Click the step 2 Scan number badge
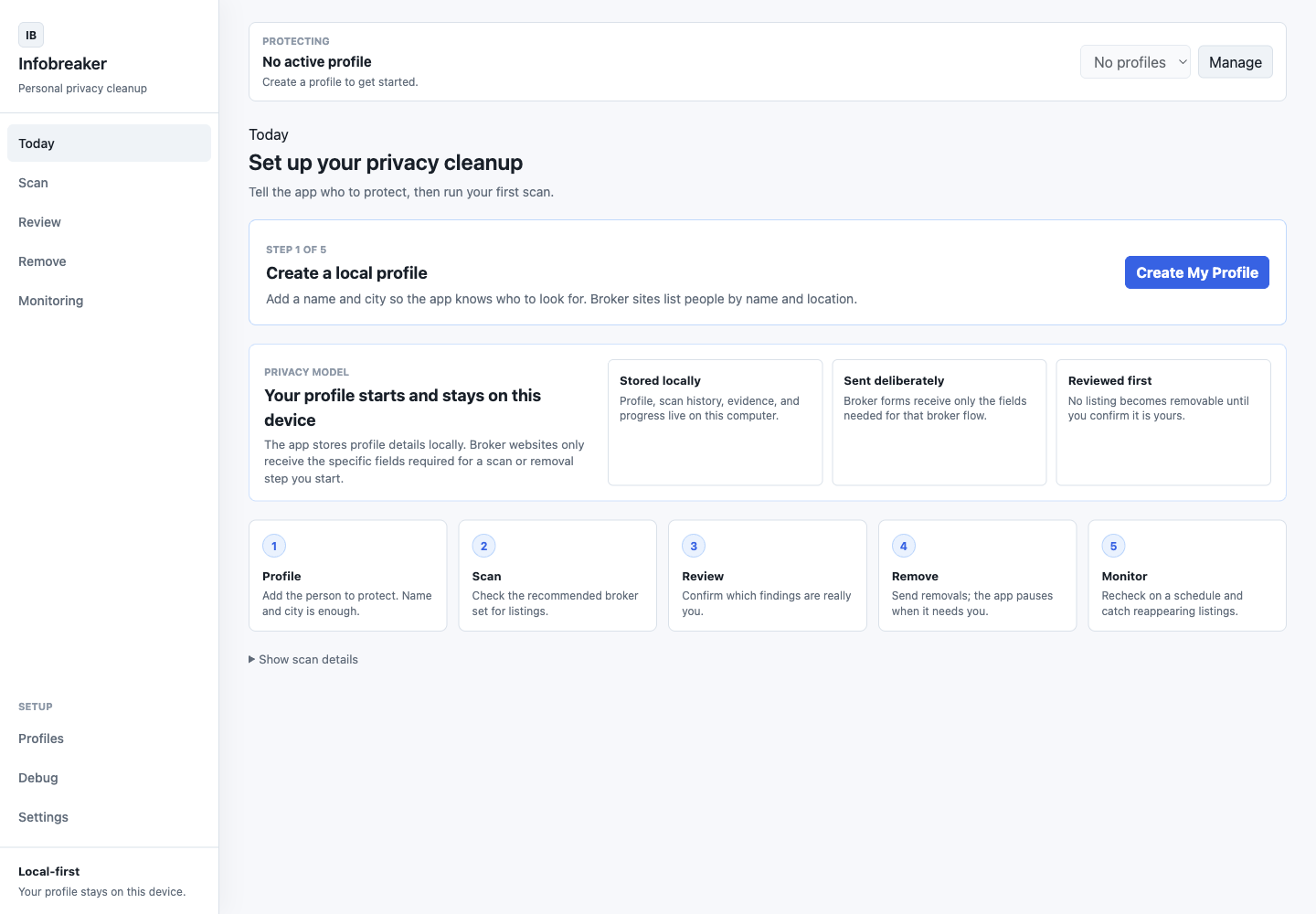 [484, 546]
